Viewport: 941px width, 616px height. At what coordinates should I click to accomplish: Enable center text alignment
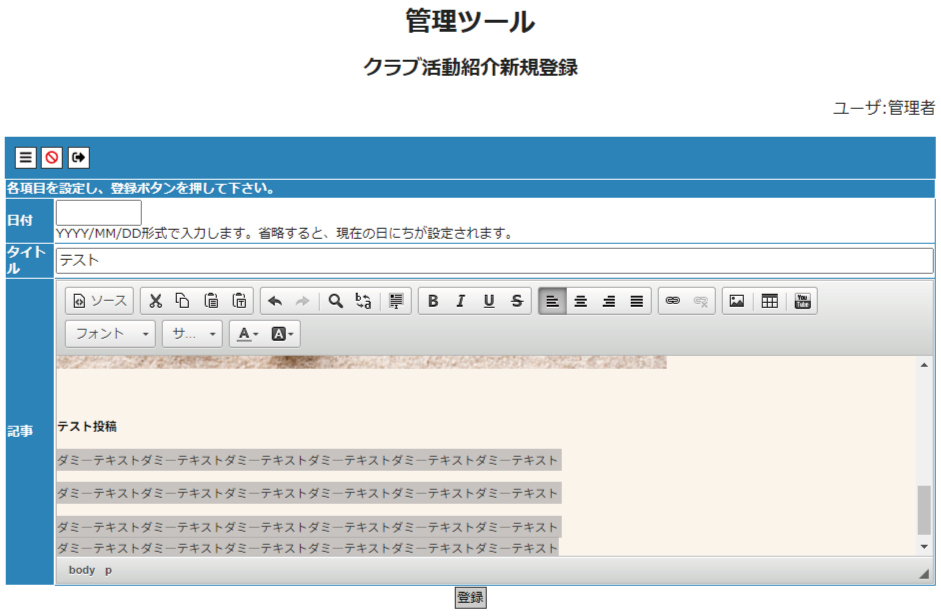[580, 301]
